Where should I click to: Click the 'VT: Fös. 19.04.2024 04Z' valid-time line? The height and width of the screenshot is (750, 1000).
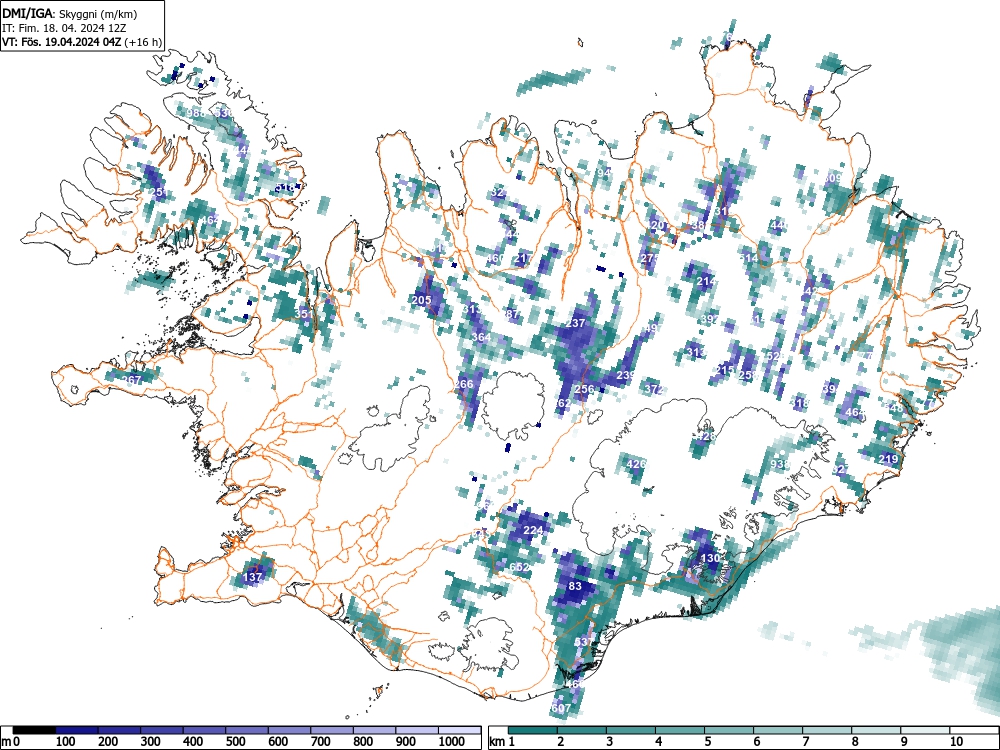[62, 42]
